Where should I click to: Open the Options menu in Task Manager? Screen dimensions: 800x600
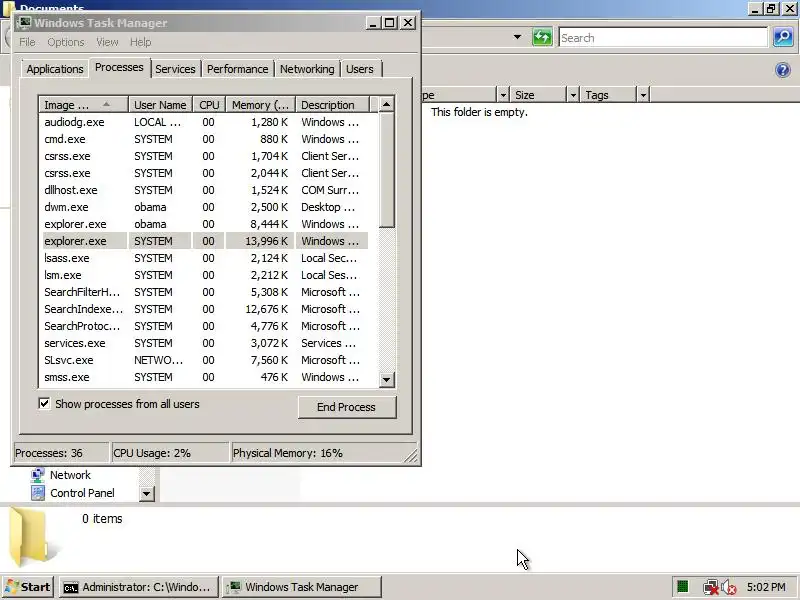66,42
